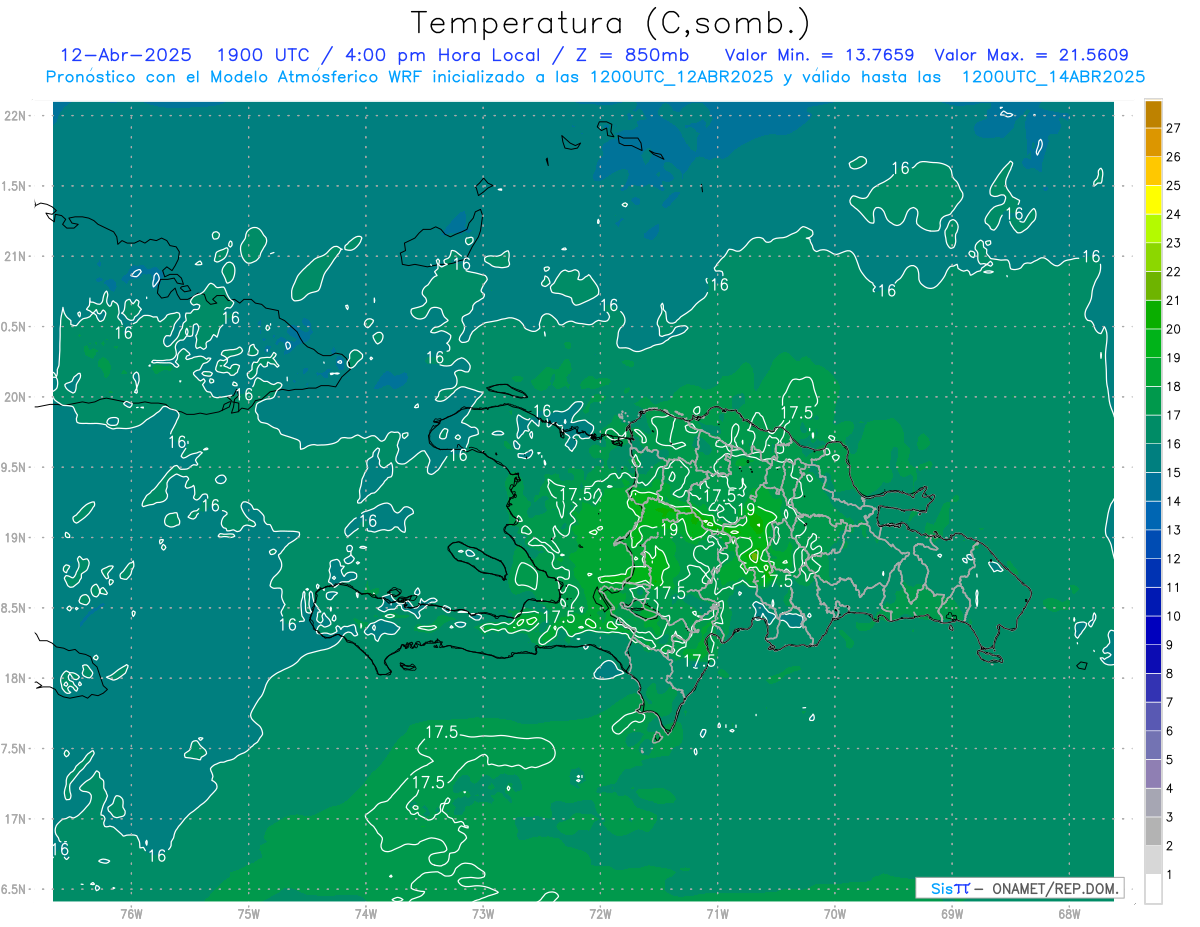
Task: Select the date text "12-Abr-2025"
Action: coord(126,55)
